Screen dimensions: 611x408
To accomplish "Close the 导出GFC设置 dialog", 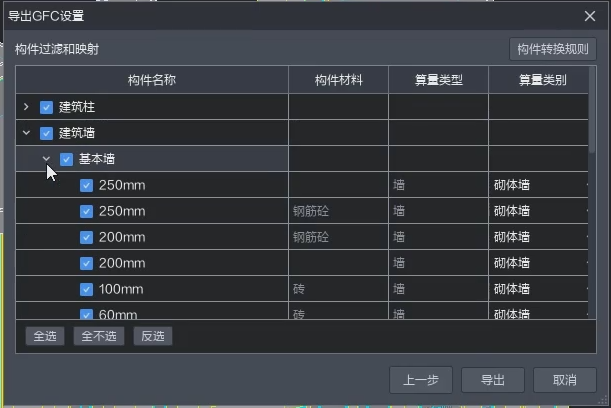I will tap(590, 16).
